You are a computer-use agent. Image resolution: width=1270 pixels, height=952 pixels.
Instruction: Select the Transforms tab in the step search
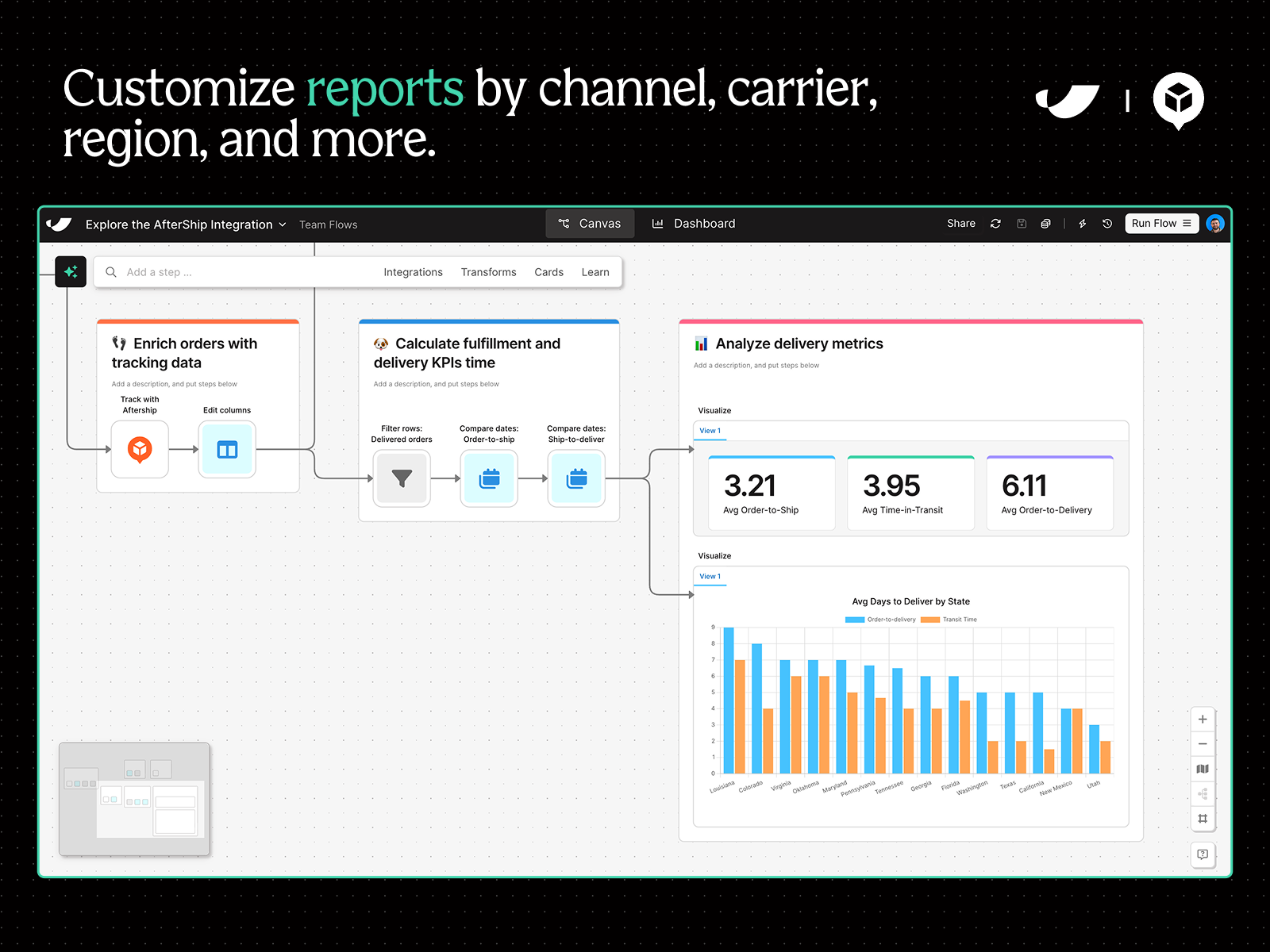pos(488,272)
